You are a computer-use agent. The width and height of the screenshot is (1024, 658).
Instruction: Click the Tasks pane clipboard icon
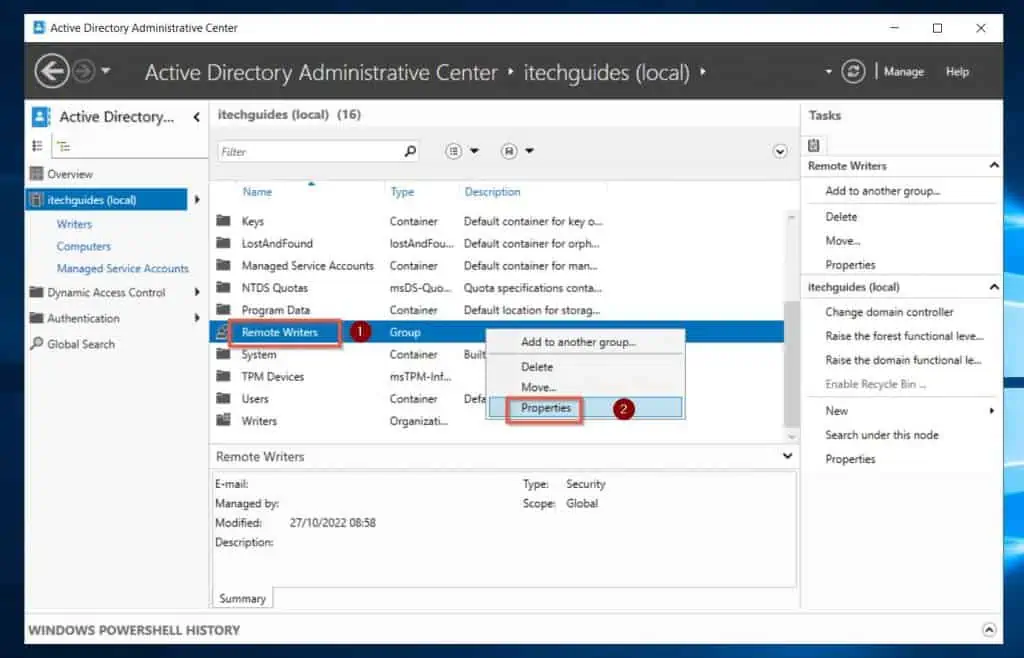tap(814, 146)
